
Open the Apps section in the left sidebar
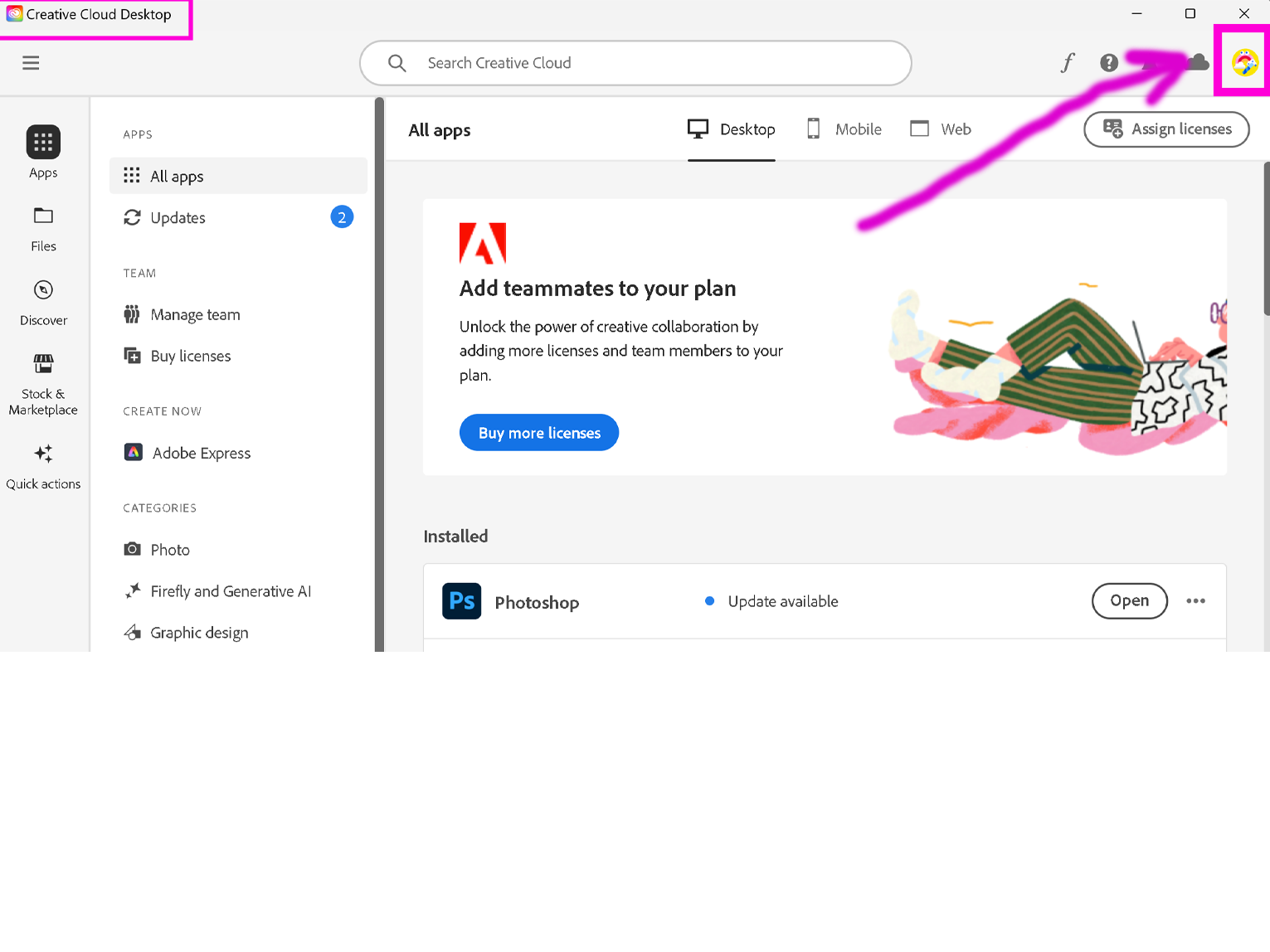point(43,149)
